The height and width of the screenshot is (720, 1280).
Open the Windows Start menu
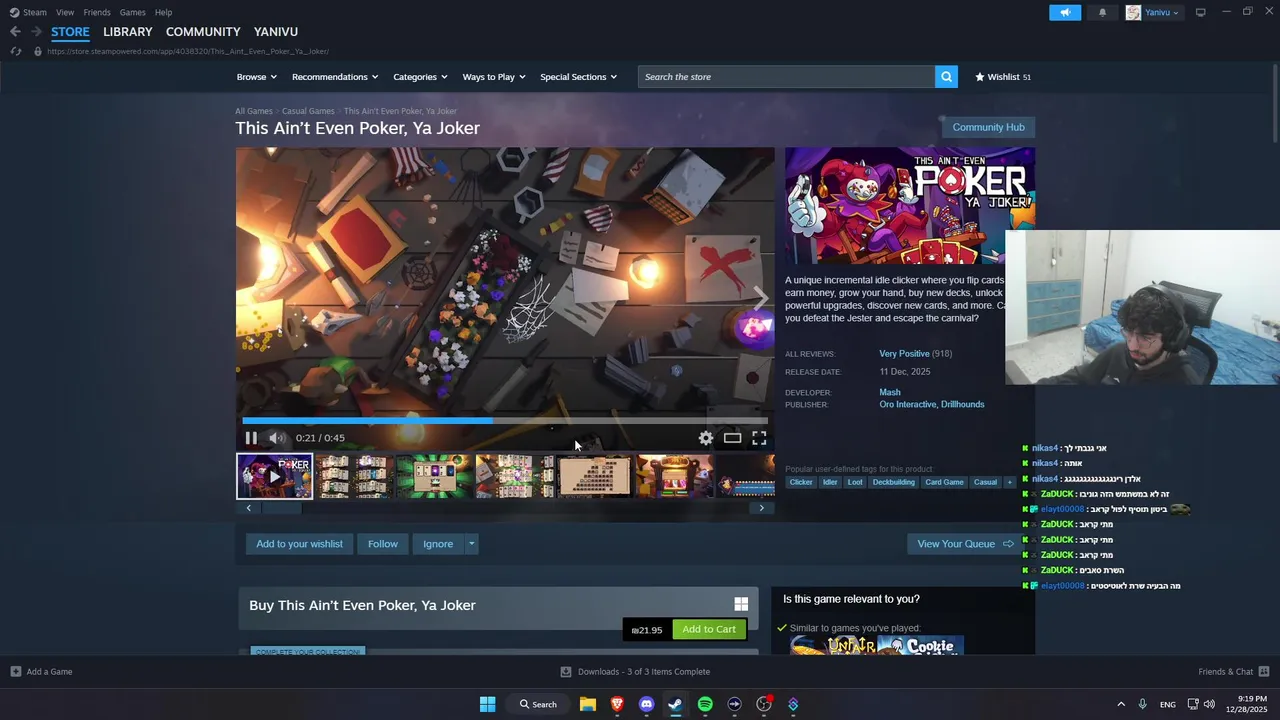click(487, 704)
